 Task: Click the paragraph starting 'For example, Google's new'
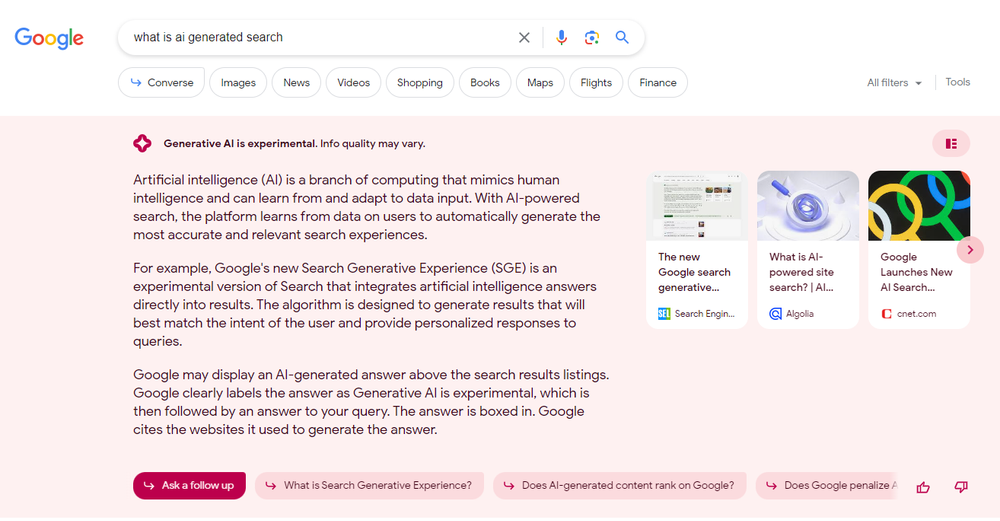click(x=365, y=305)
